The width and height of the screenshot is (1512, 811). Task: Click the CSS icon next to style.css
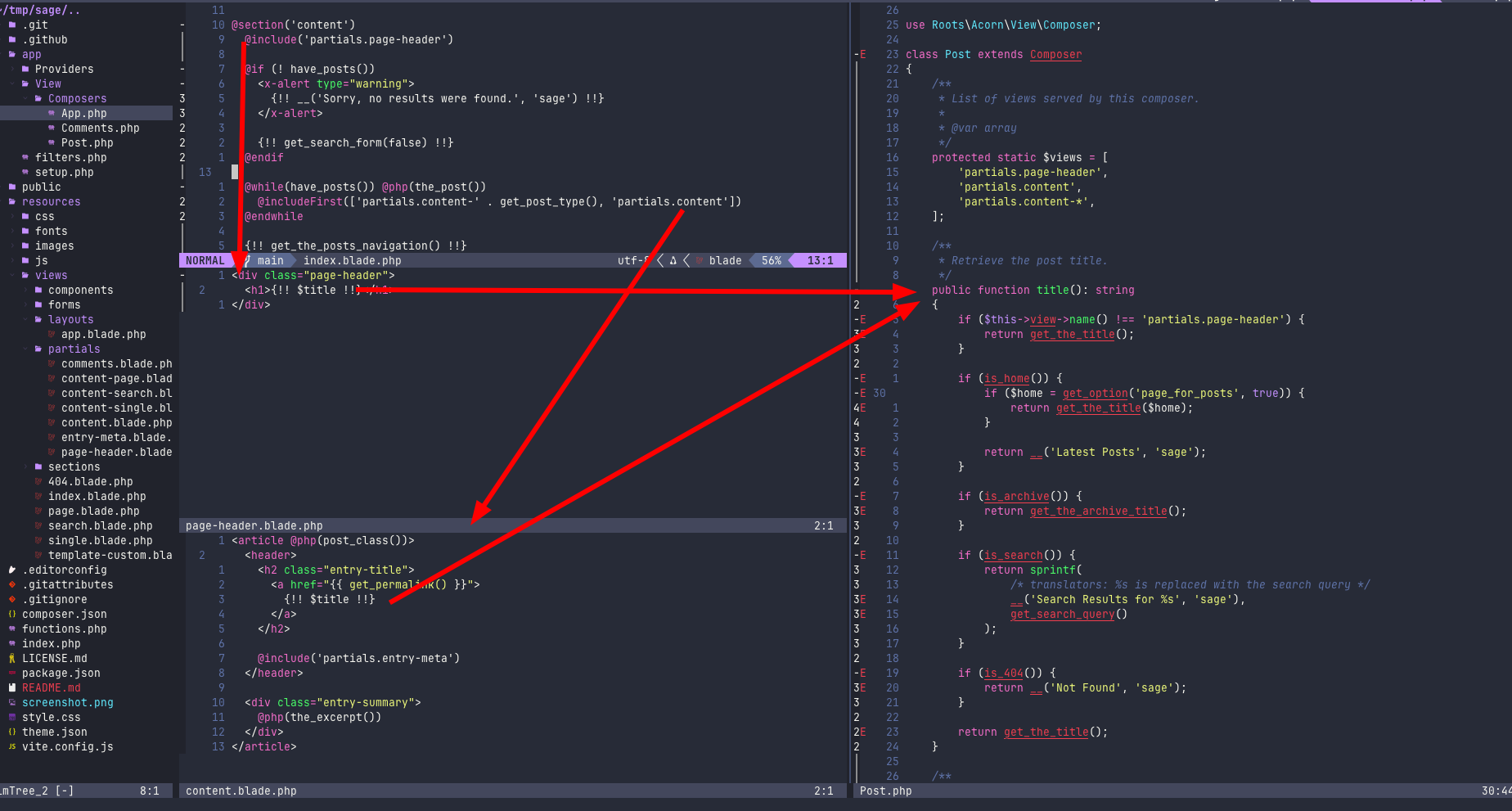tap(12, 718)
